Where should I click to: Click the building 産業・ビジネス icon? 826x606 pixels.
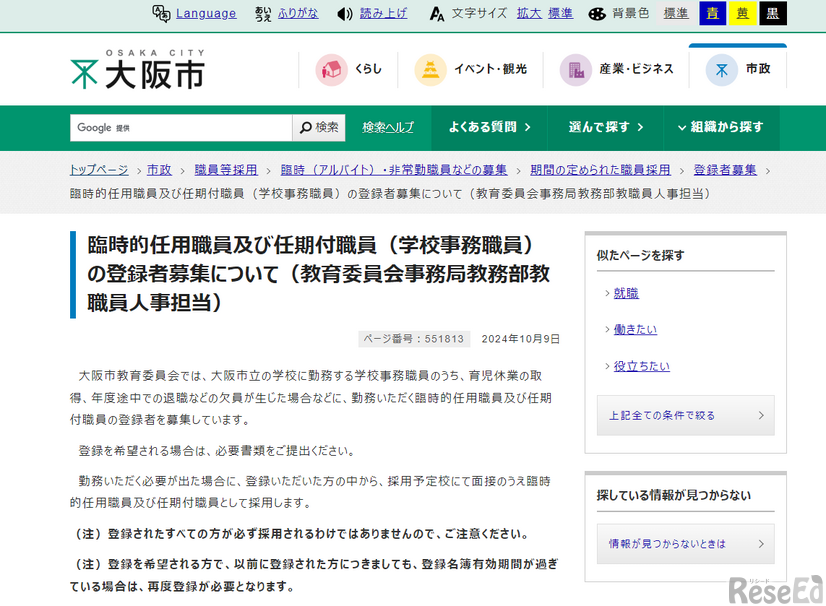tap(576, 70)
